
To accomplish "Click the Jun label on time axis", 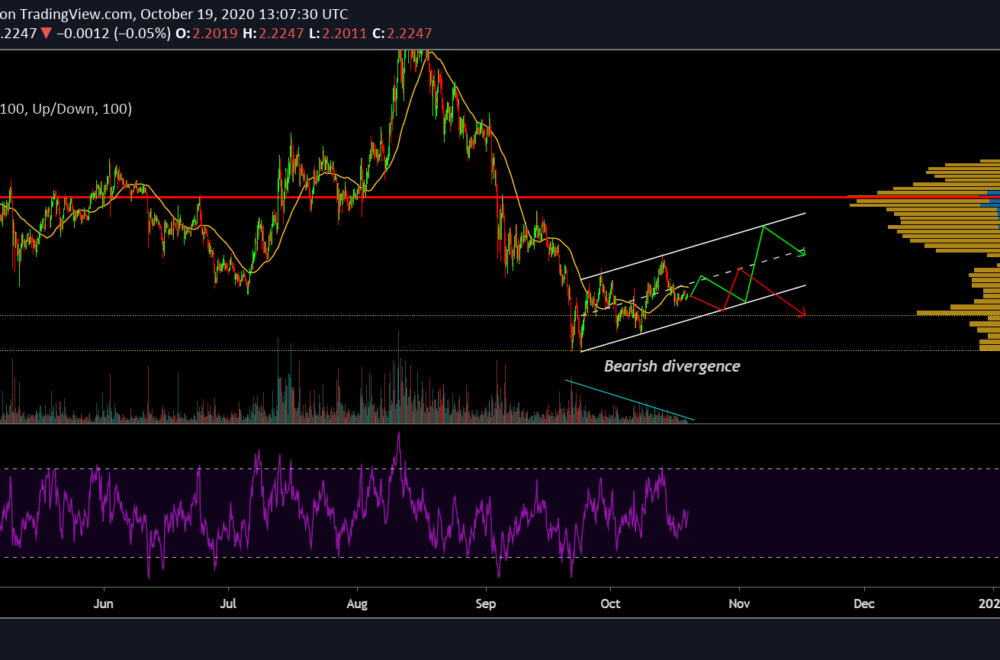I will click(x=103, y=603).
